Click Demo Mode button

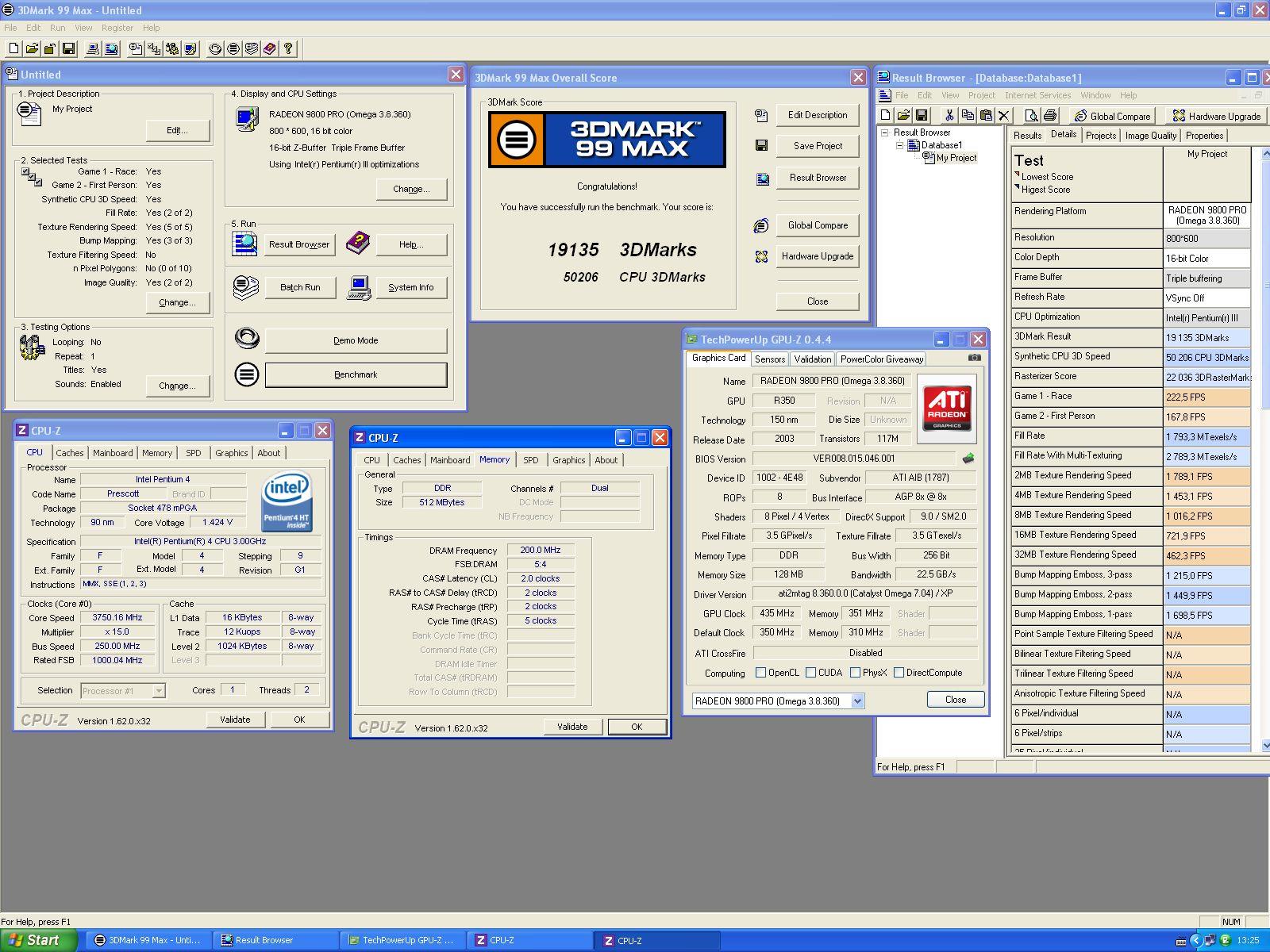(356, 341)
